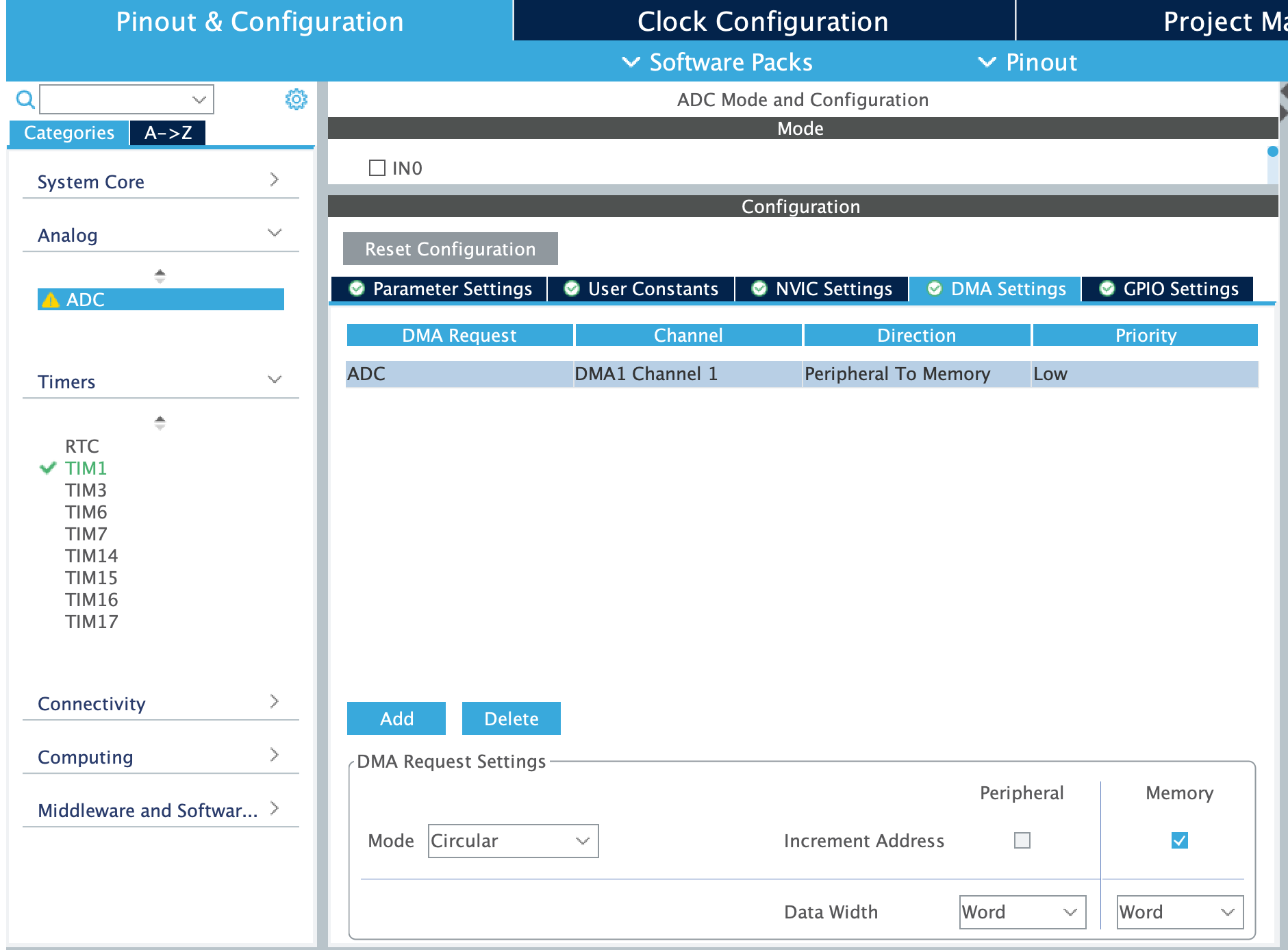Enable the IN0 checkbox
Screen dimensions: 1288x952
[377, 167]
